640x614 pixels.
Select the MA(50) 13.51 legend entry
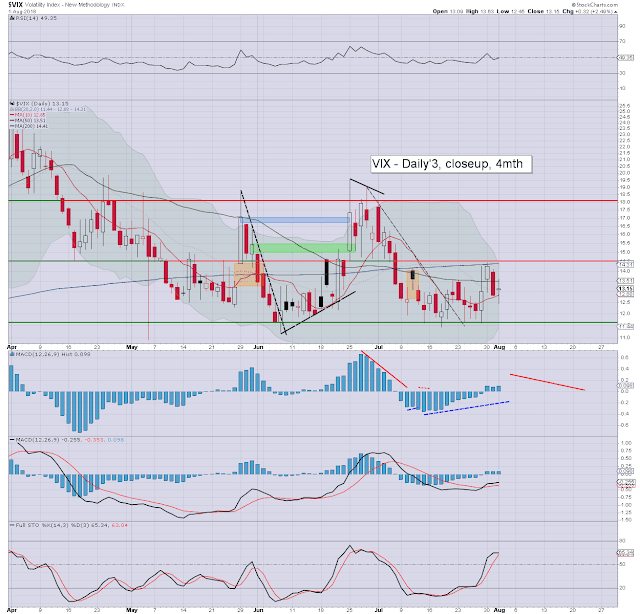28,120
